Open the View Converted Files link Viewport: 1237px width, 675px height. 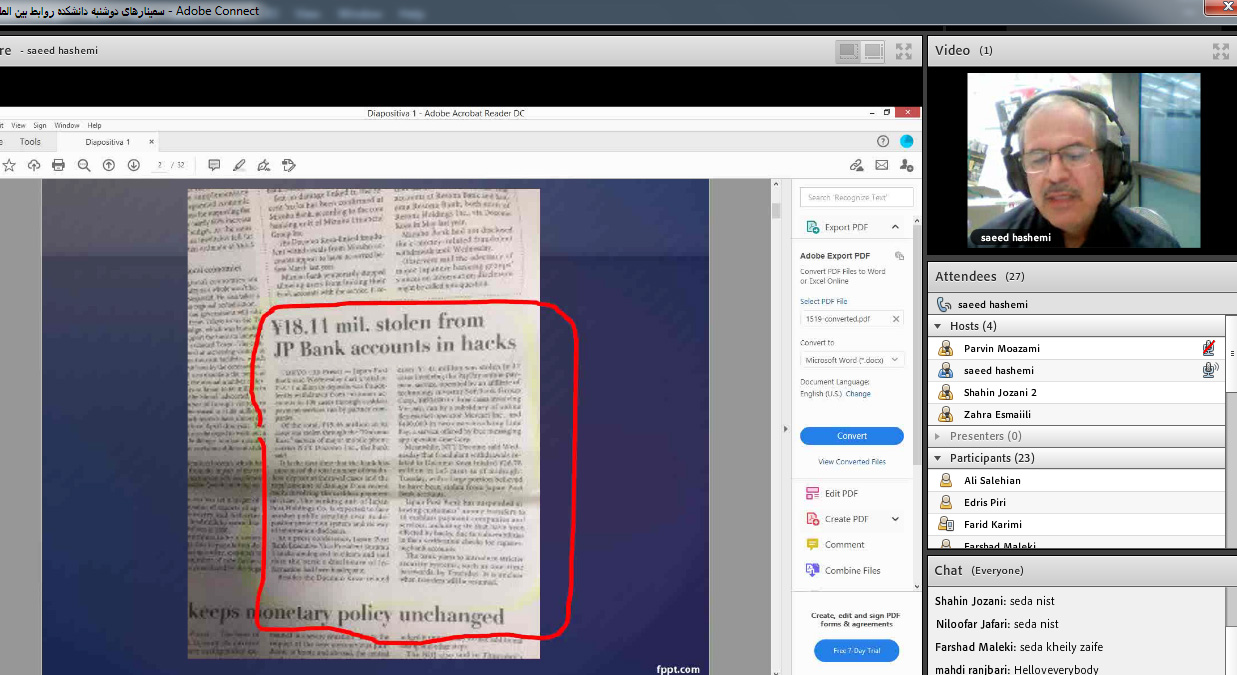852,462
